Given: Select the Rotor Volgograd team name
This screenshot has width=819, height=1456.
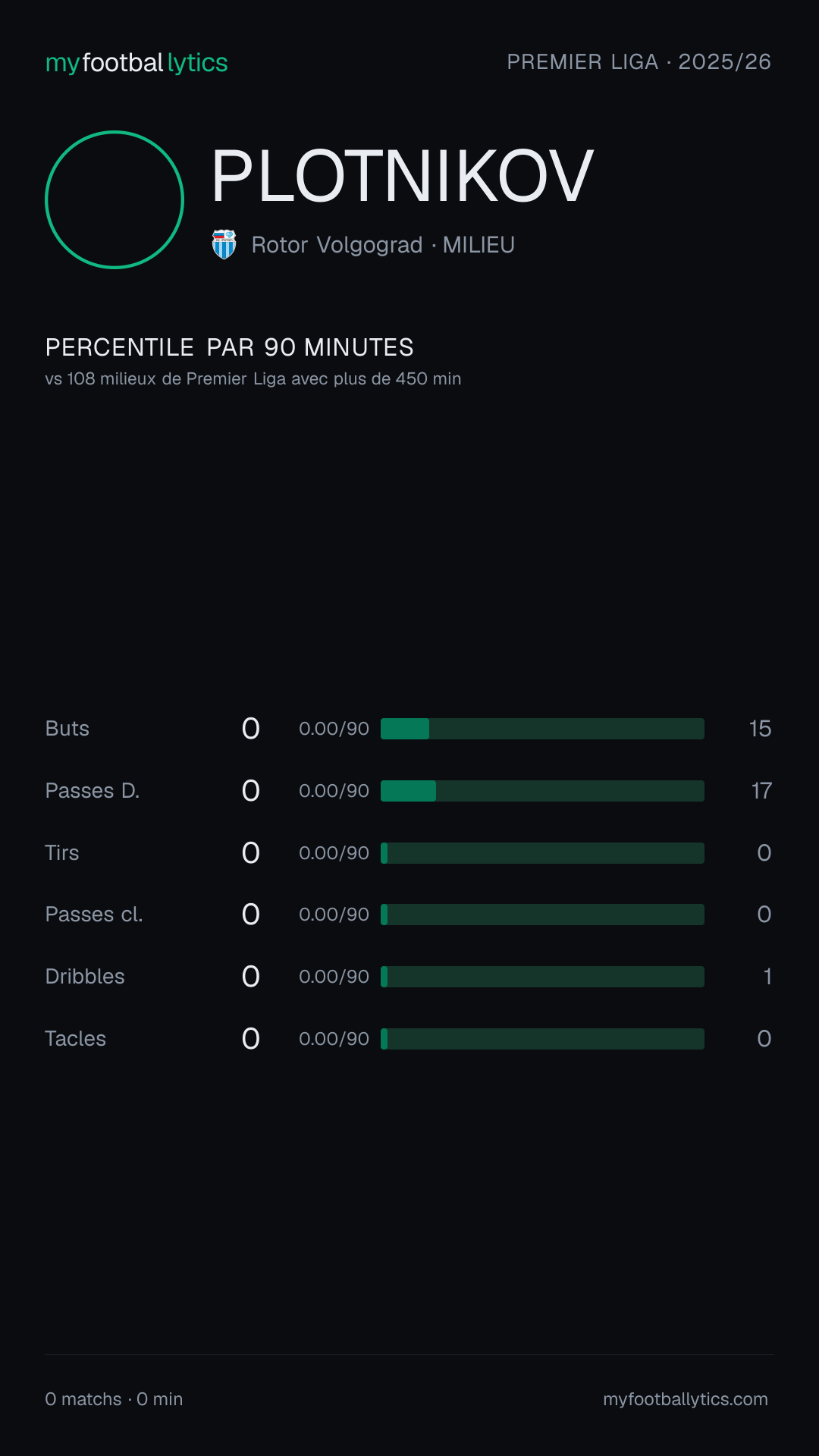Looking at the screenshot, I should point(337,245).
